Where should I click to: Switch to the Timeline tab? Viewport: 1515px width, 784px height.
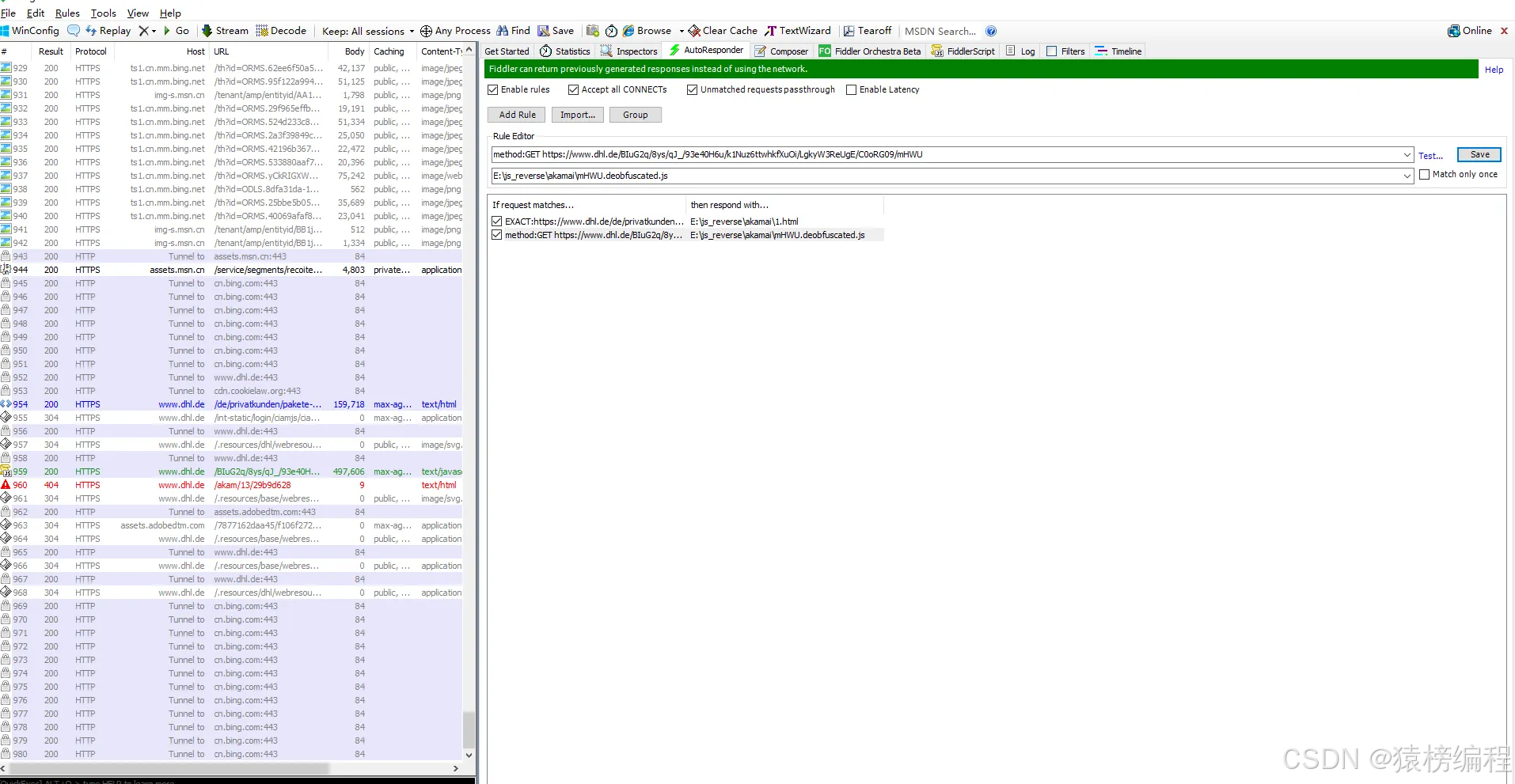[x=1118, y=51]
